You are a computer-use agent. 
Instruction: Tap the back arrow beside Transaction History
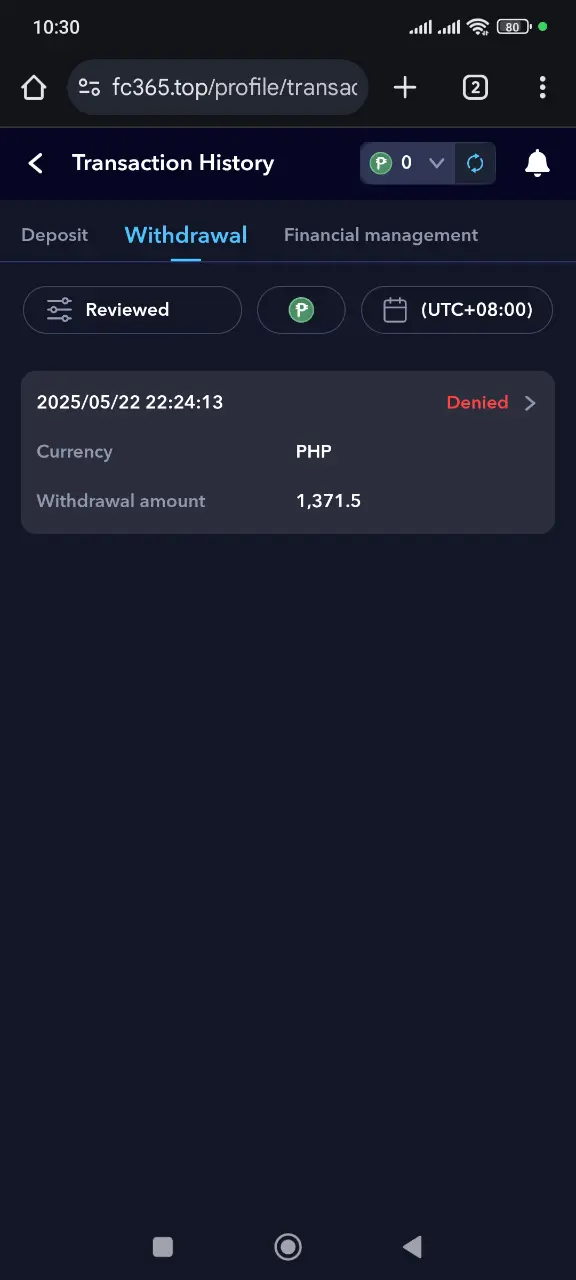click(x=36, y=163)
